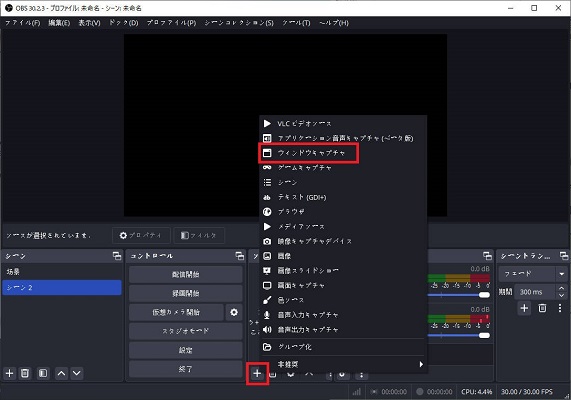Add 画像 source
The image size is (571, 400).
click(x=343, y=256)
